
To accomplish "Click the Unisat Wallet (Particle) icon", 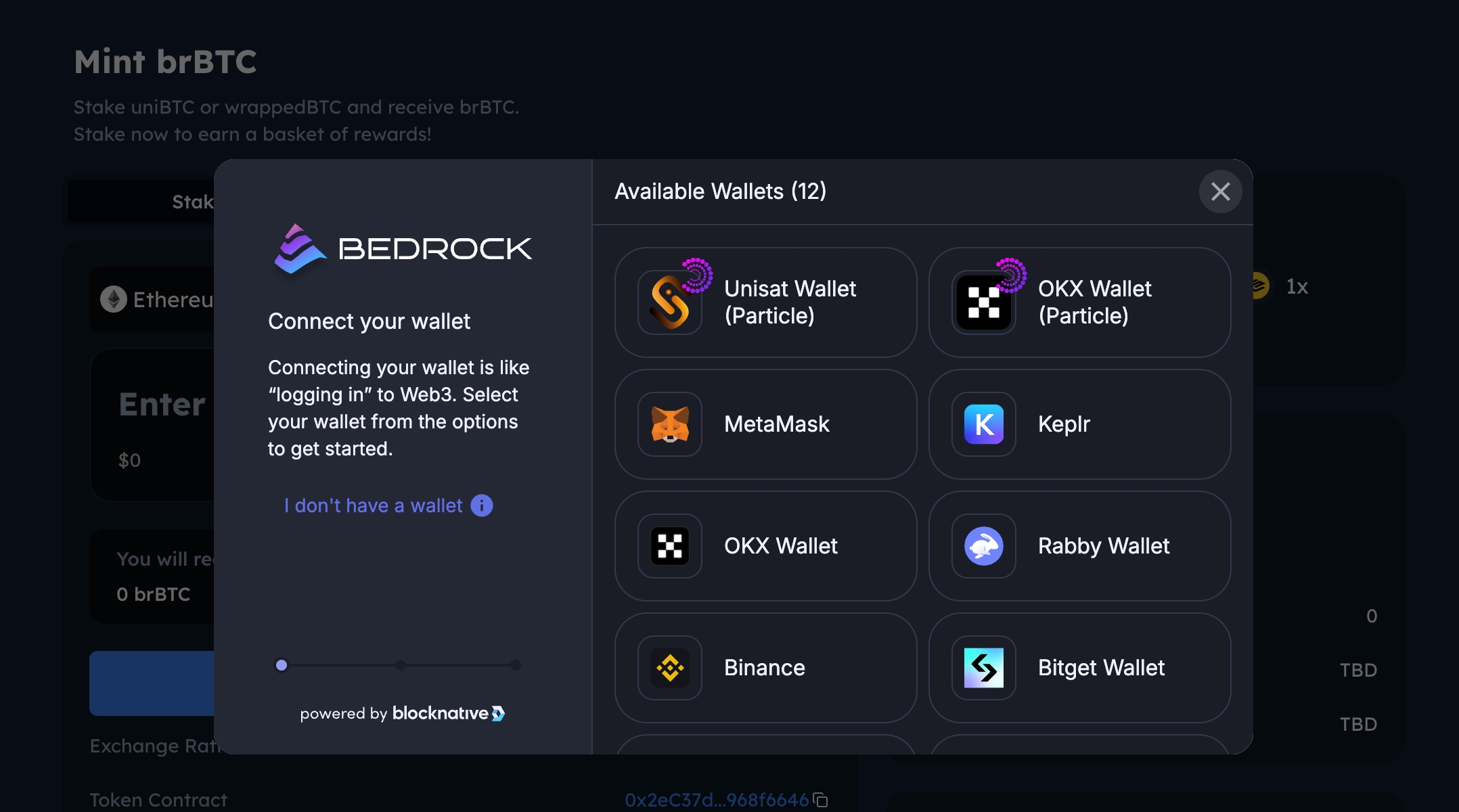I will [x=670, y=302].
